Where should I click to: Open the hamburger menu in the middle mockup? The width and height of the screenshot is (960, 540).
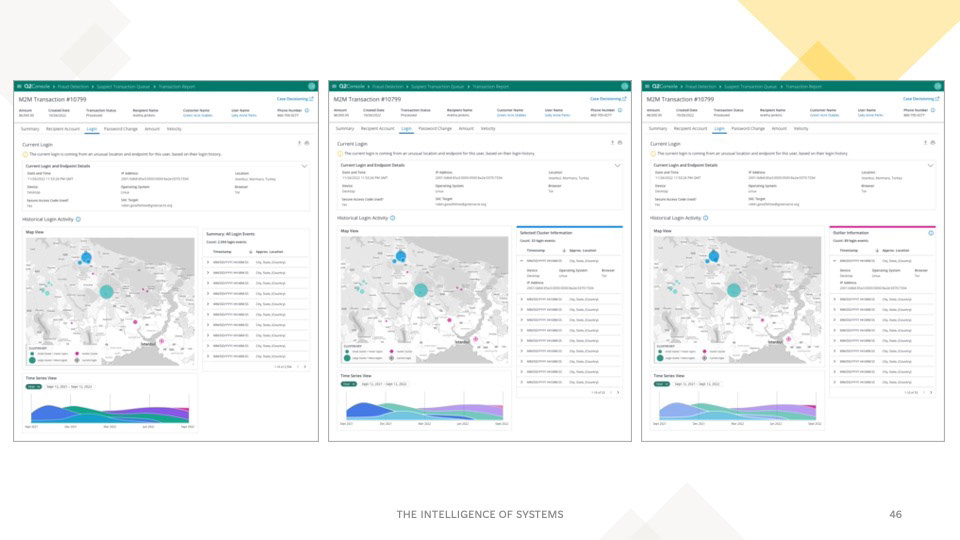tap(334, 86)
